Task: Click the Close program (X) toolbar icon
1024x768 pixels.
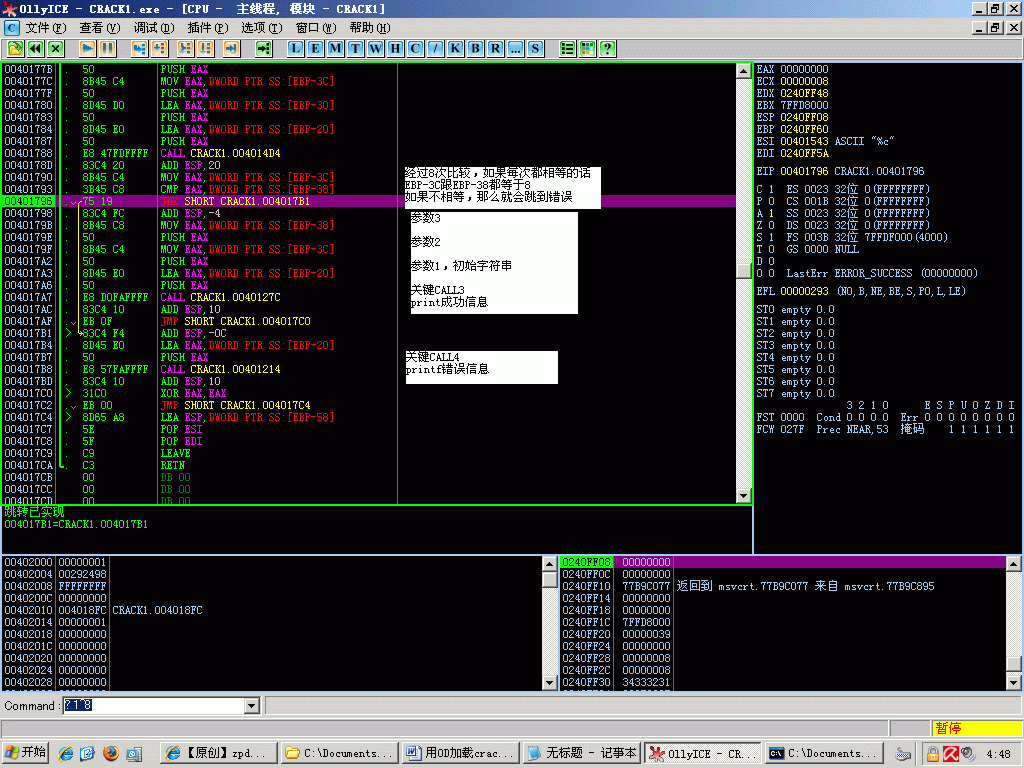Action: coord(56,48)
